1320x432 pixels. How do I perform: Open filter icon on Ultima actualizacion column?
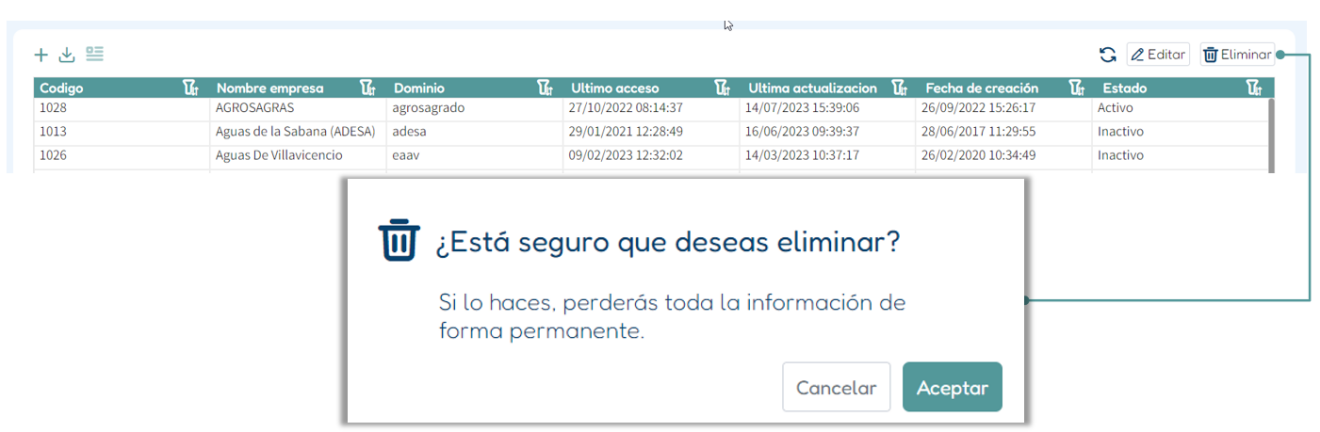(900, 88)
